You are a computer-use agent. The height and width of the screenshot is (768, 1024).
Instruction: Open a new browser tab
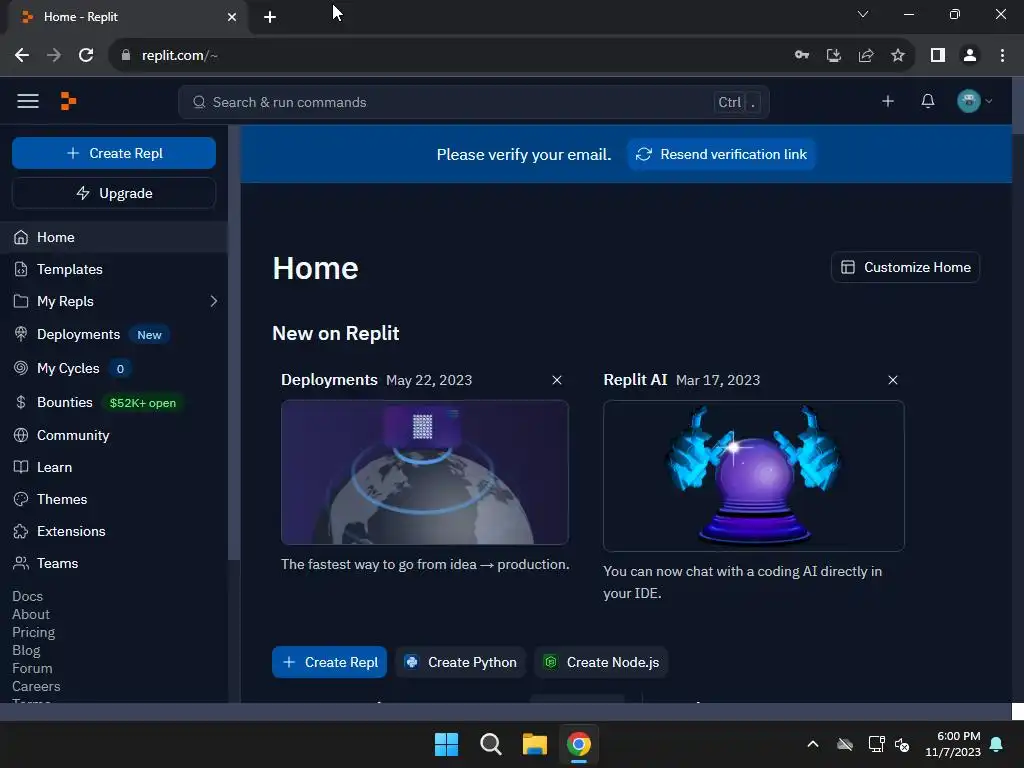270,17
